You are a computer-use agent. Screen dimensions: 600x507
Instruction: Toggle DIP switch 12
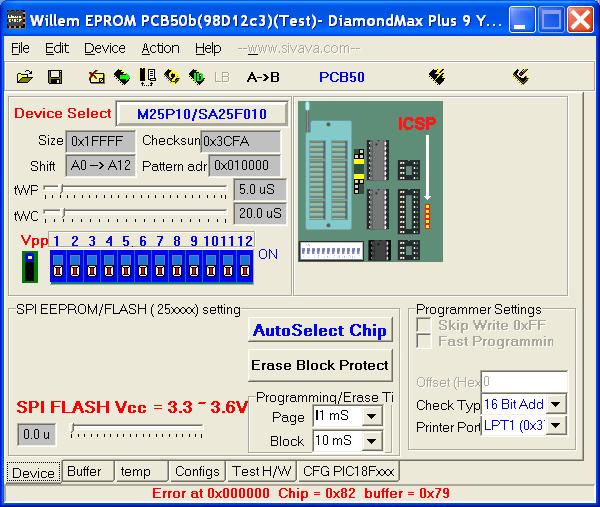click(x=245, y=267)
